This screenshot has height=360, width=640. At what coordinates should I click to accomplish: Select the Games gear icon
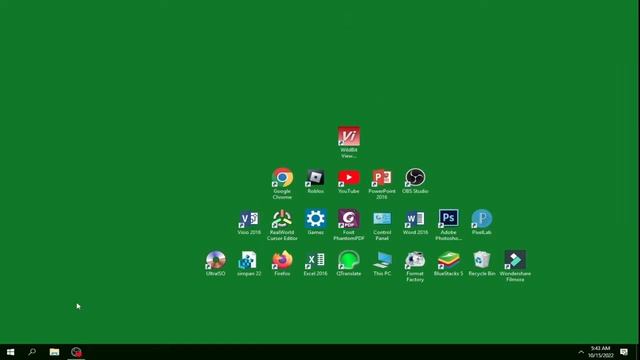[x=316, y=222]
